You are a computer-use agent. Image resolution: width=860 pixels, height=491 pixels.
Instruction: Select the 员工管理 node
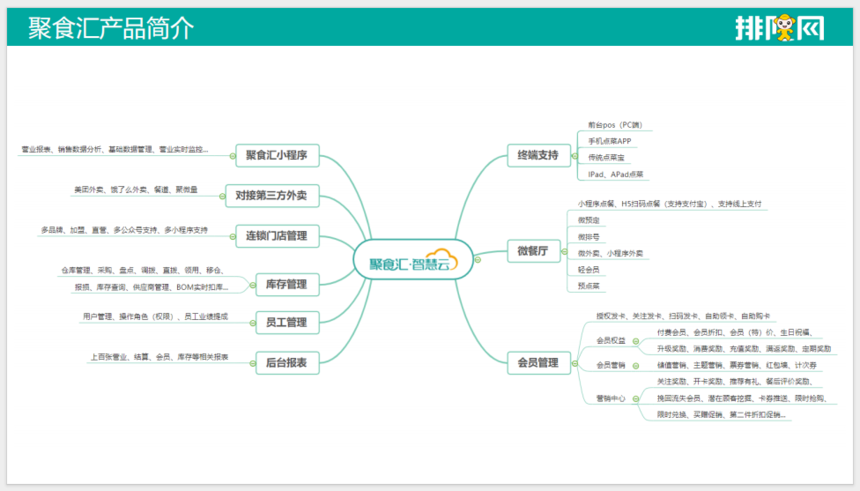coord(287,323)
